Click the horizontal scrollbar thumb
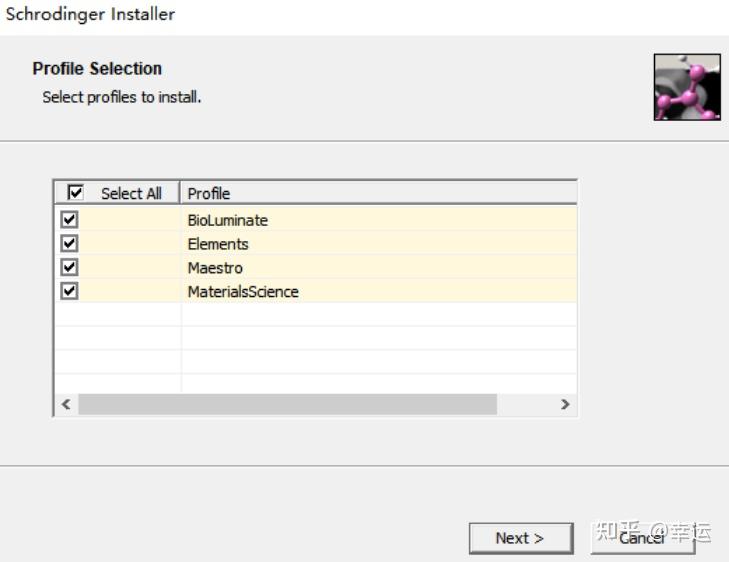 coord(287,404)
